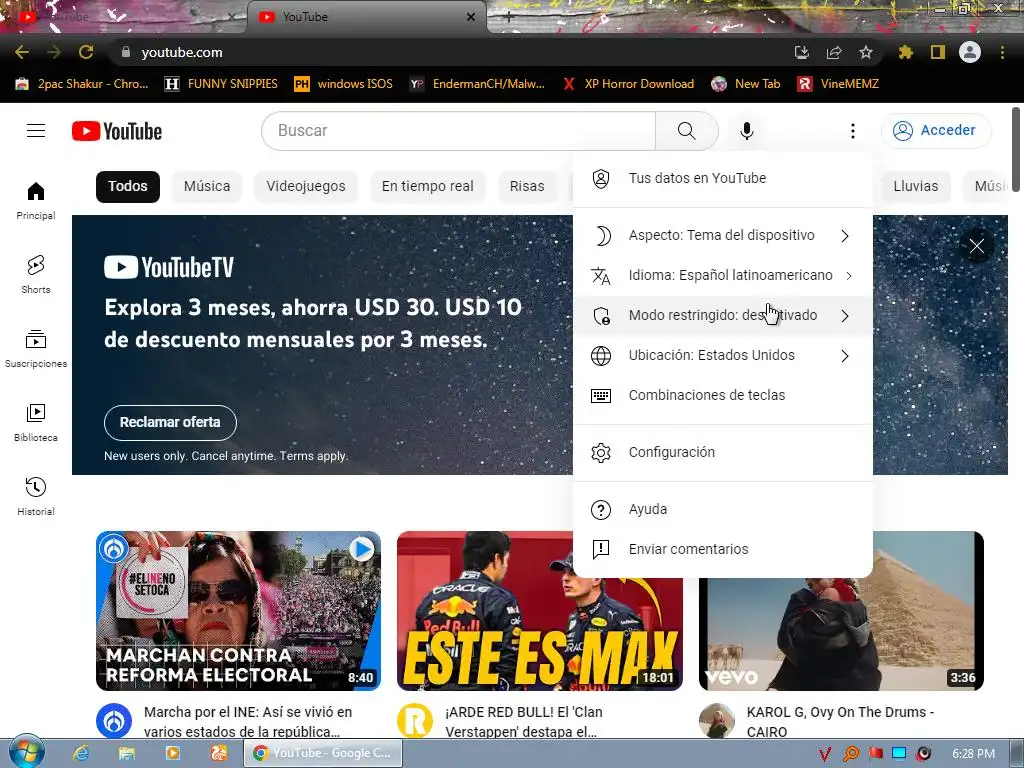Open Historial in the sidebar
The height and width of the screenshot is (768, 1024).
36,496
